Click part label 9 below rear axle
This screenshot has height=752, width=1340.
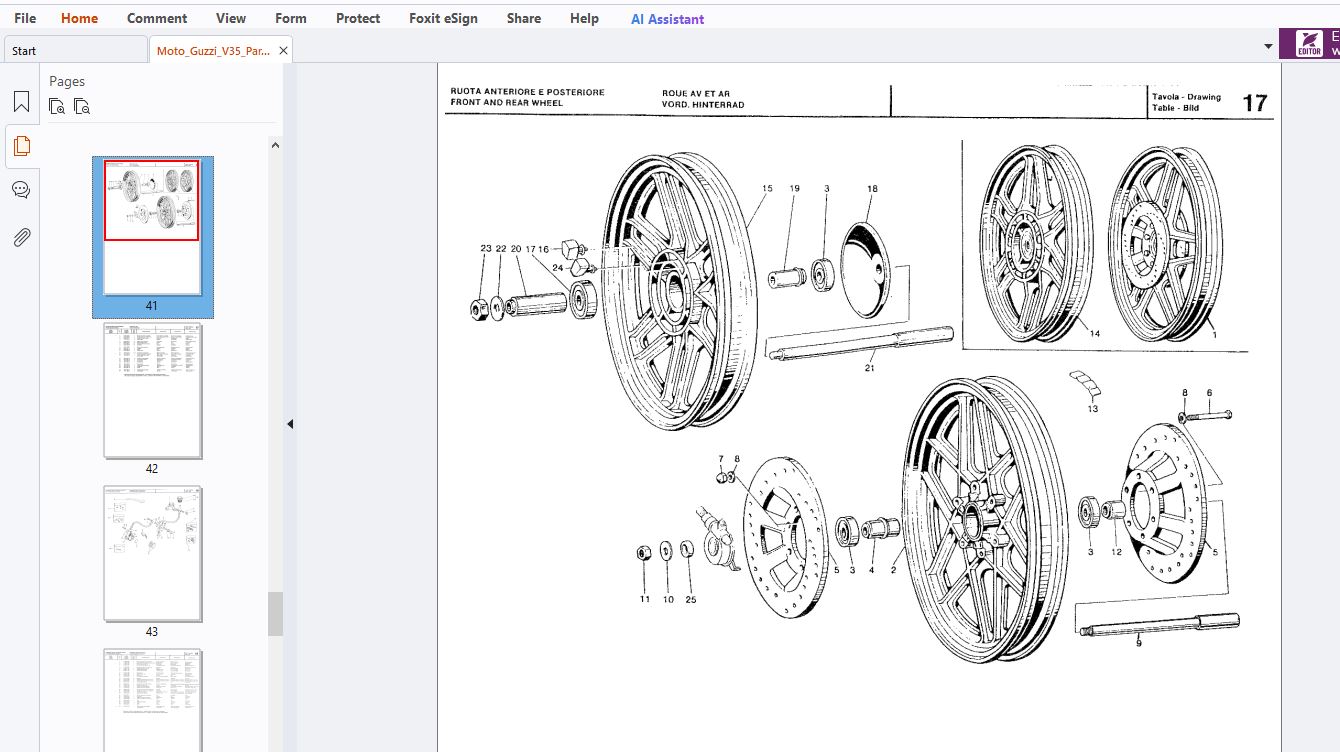click(x=1138, y=644)
